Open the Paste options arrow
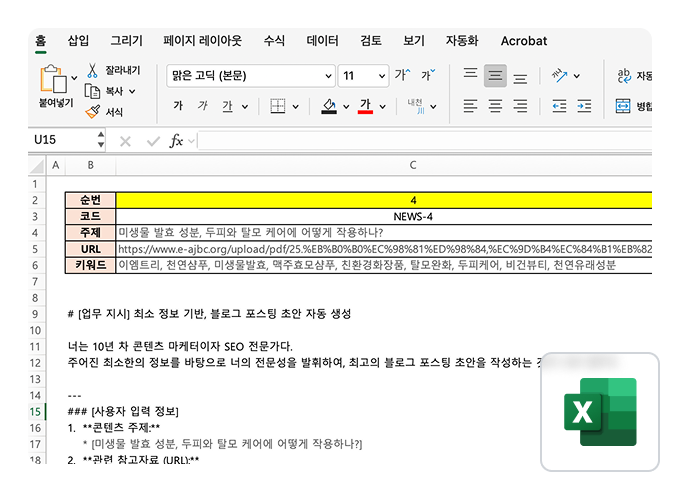This screenshot has height=500, width=680. (x=75, y=78)
